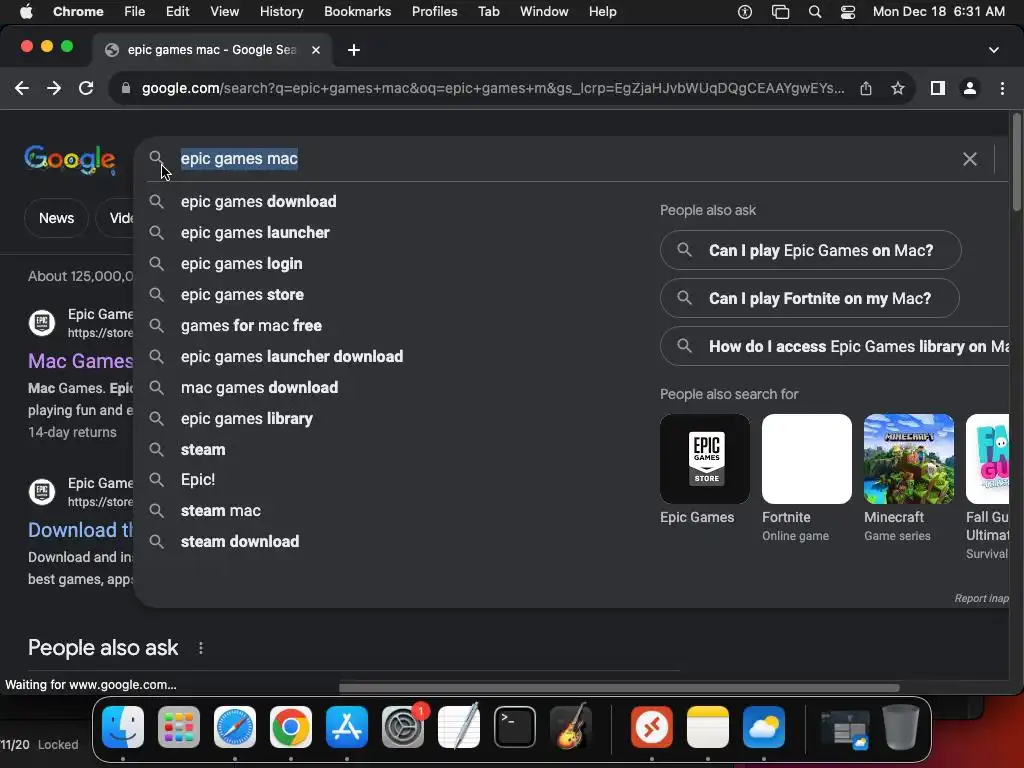
Task: Open Spotlight search in menu bar
Action: [x=814, y=12]
